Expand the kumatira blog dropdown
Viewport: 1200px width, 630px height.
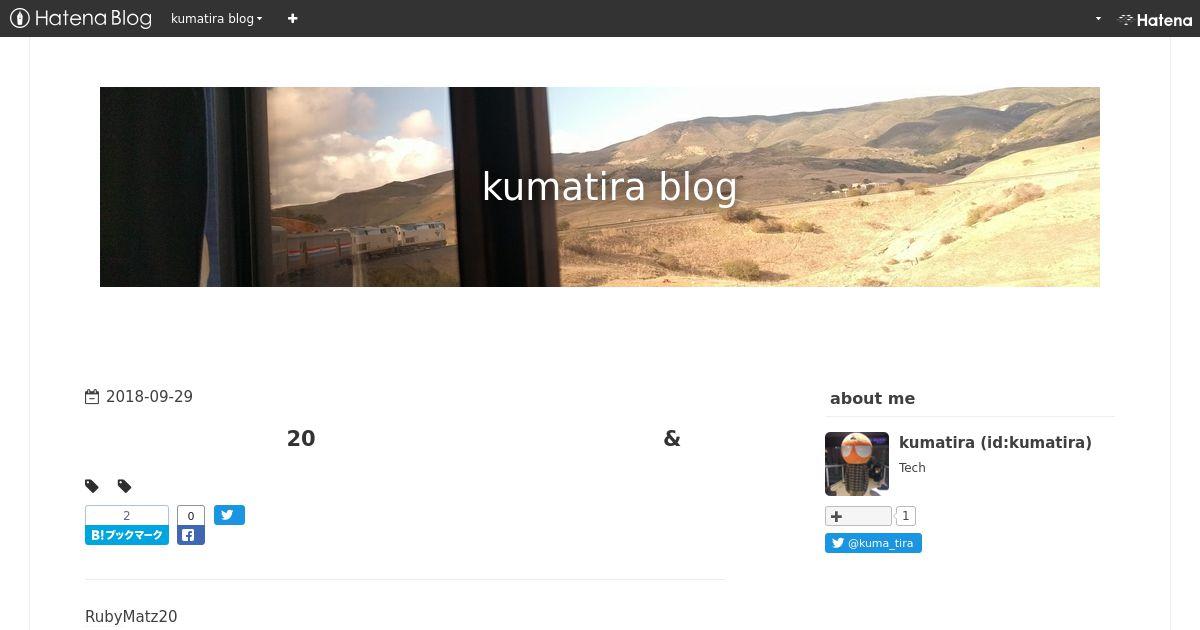216,18
